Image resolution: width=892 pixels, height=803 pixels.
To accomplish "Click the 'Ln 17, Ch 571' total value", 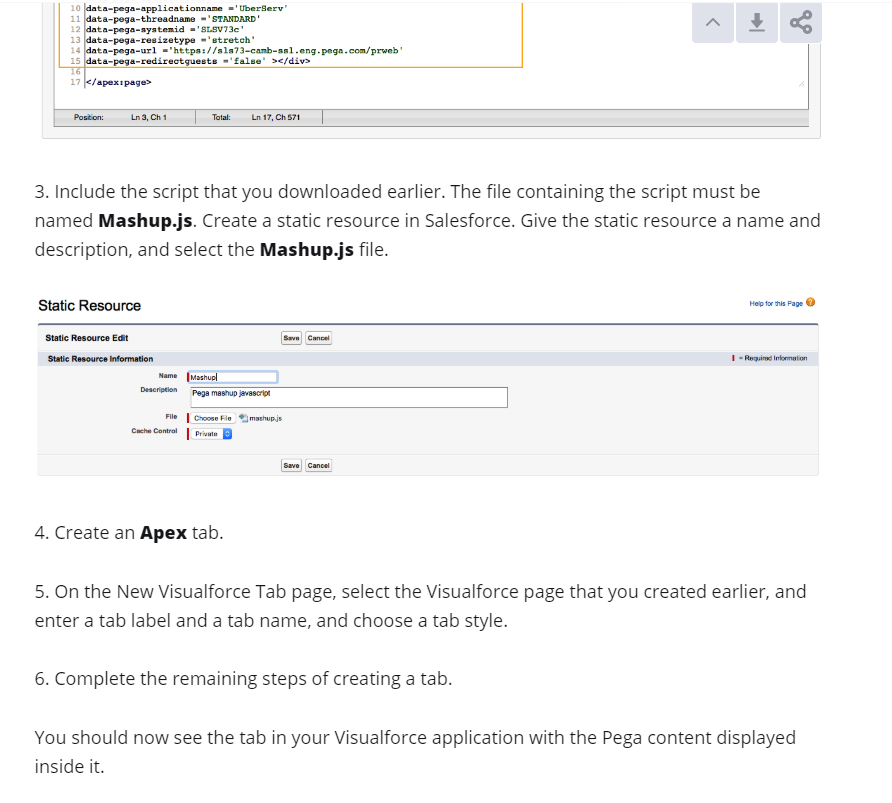I will coord(276,117).
